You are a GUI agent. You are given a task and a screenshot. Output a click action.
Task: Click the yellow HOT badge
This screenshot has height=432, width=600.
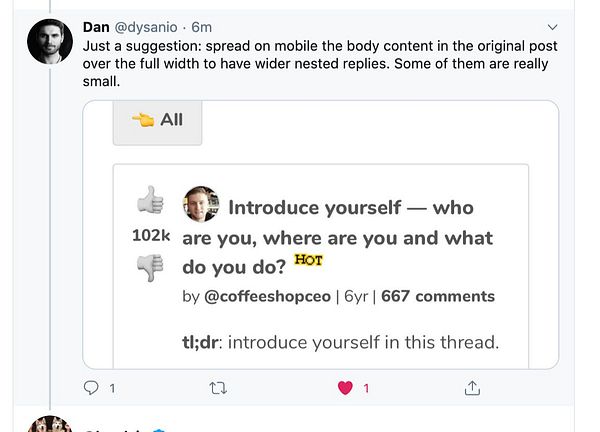point(308,262)
